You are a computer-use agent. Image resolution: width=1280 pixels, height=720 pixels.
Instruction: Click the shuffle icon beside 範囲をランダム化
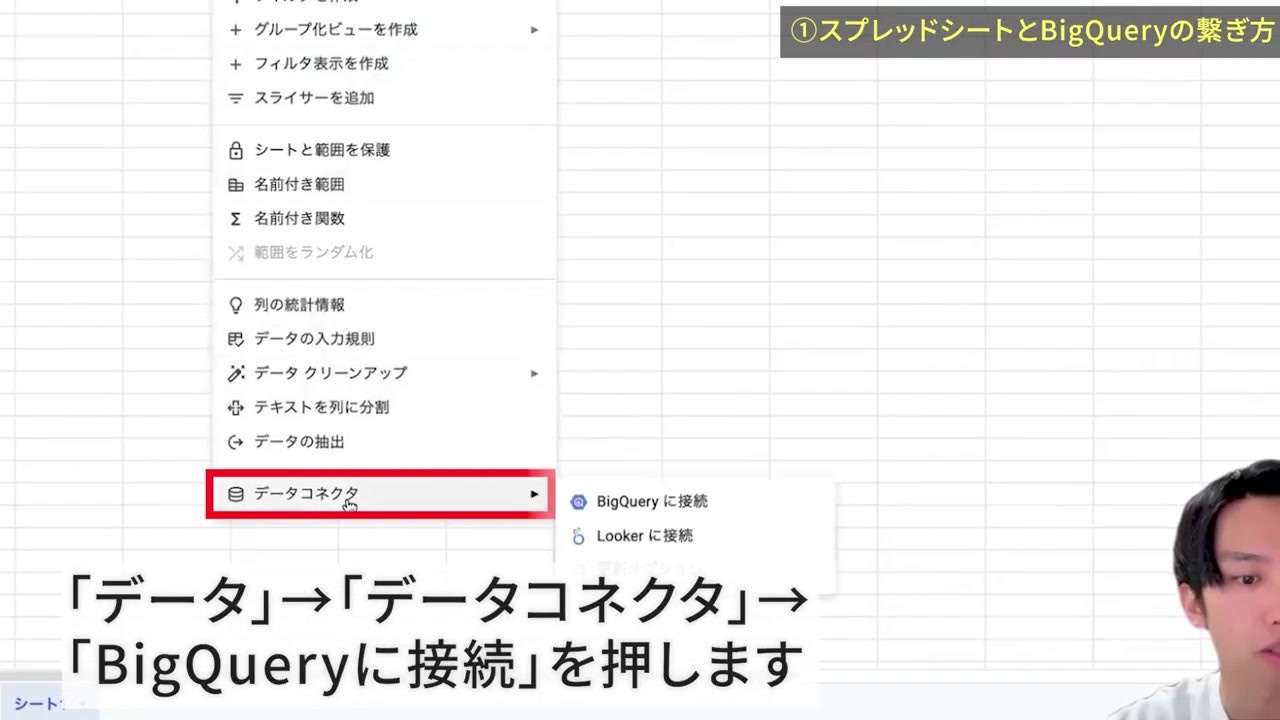(236, 253)
